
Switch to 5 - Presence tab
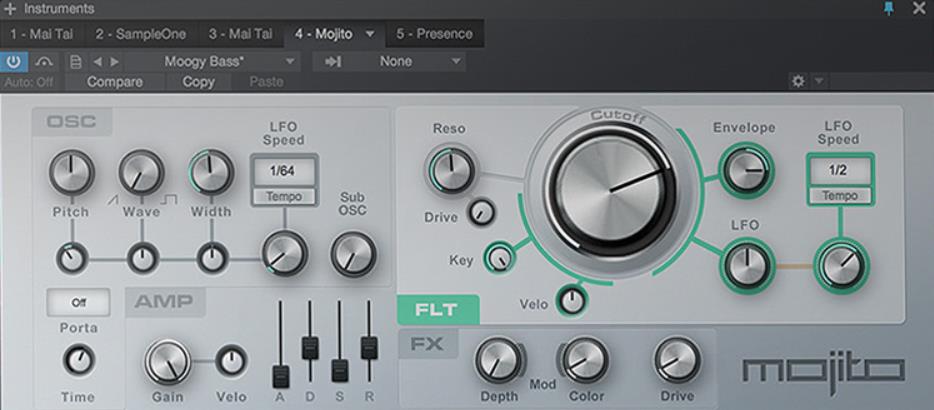434,34
